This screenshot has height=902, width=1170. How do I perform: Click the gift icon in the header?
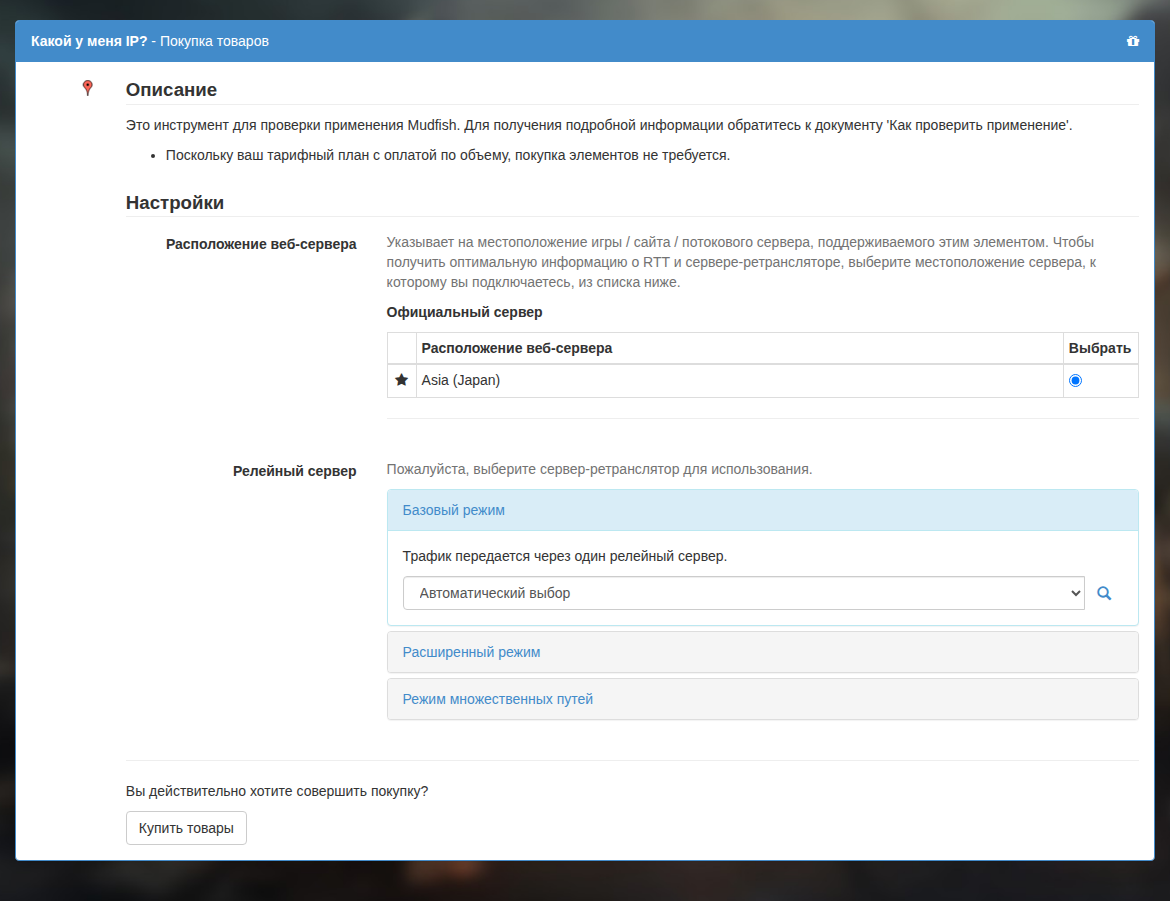(x=1133, y=41)
